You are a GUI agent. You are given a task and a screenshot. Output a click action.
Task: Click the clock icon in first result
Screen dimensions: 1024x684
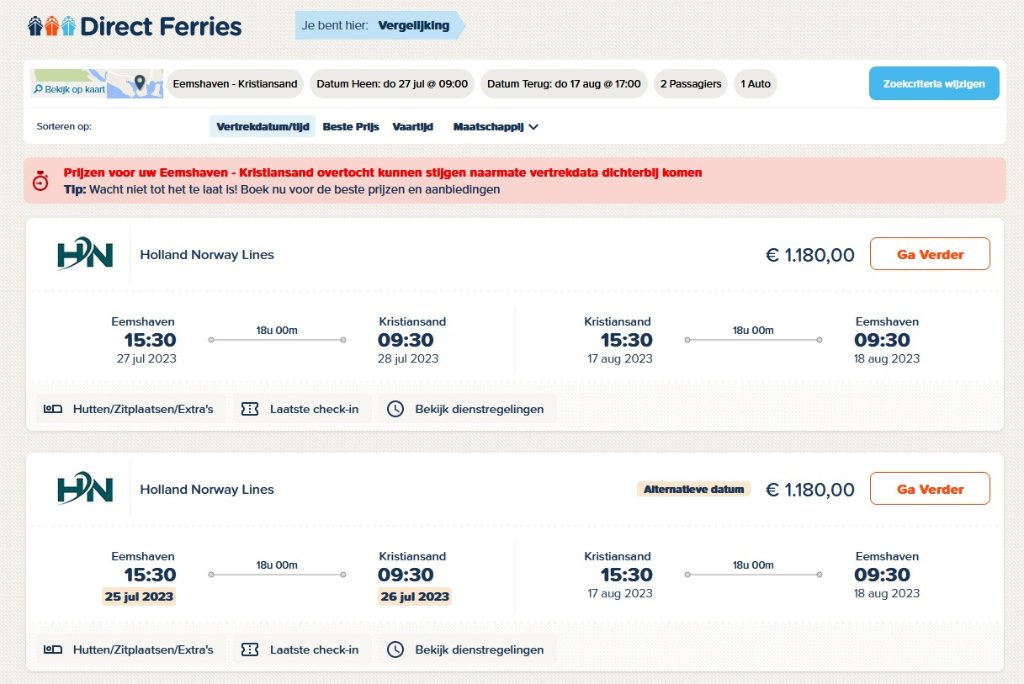tap(395, 409)
